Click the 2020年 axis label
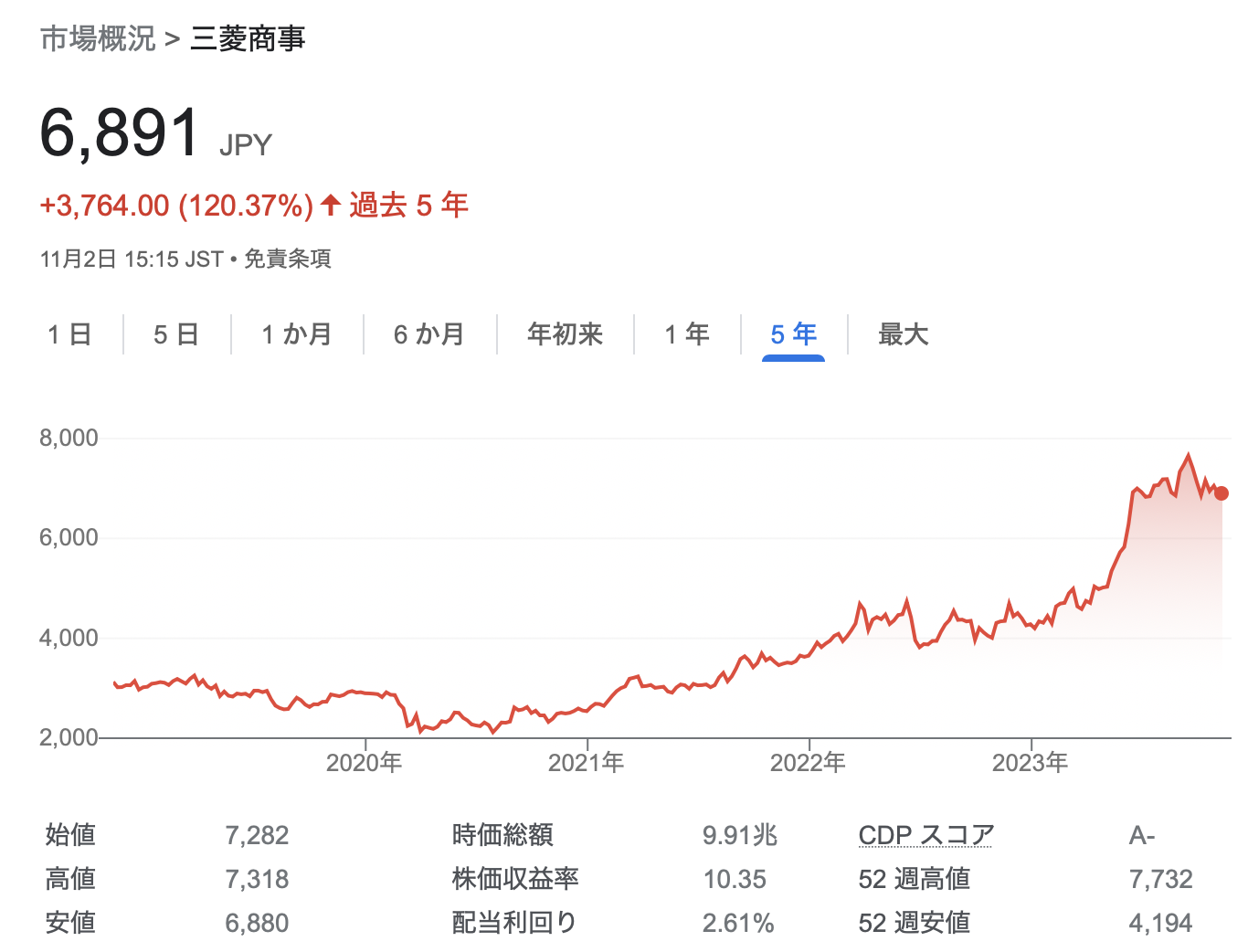The width and height of the screenshot is (1248, 952). click(365, 763)
